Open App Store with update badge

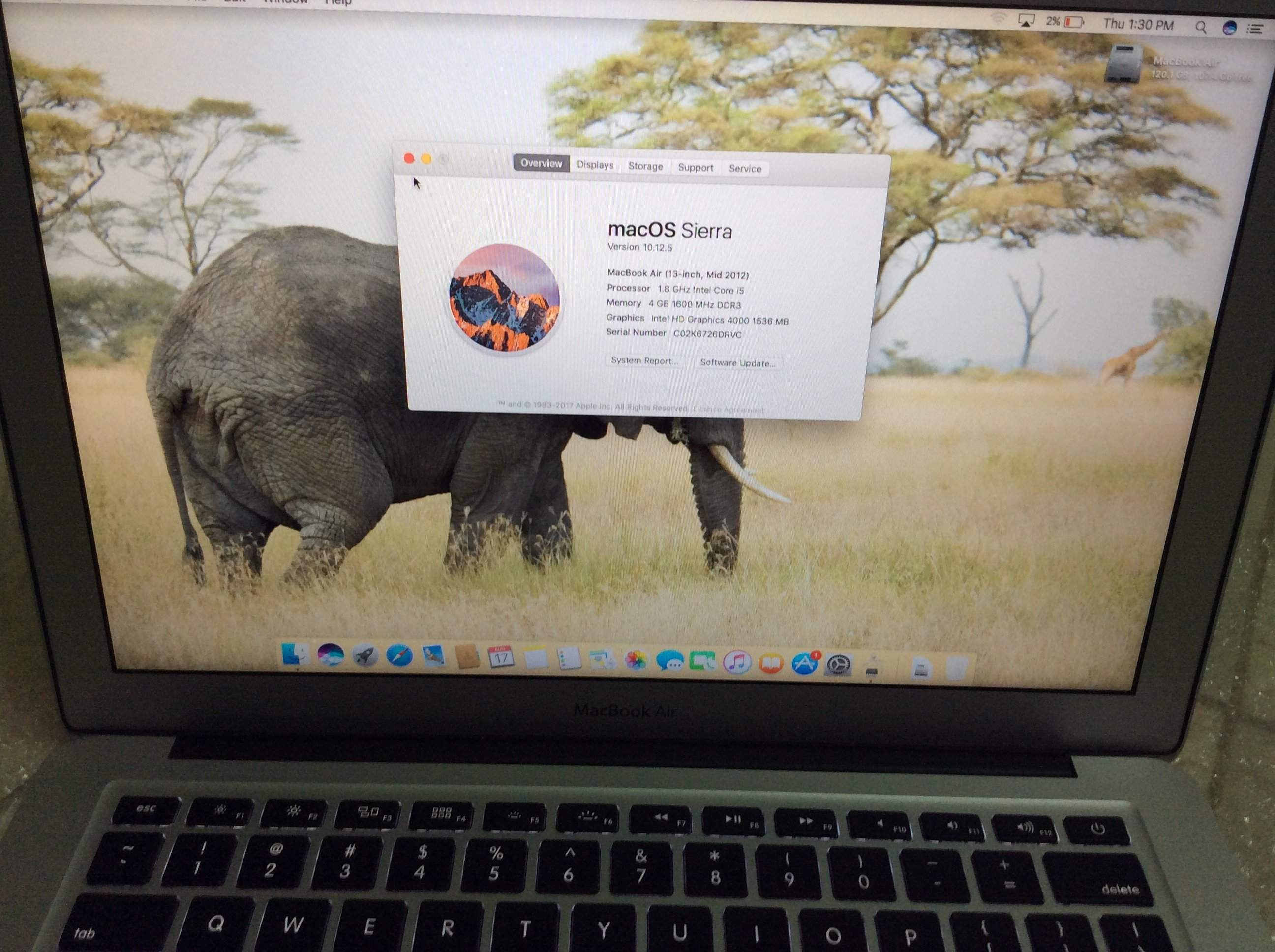805,664
